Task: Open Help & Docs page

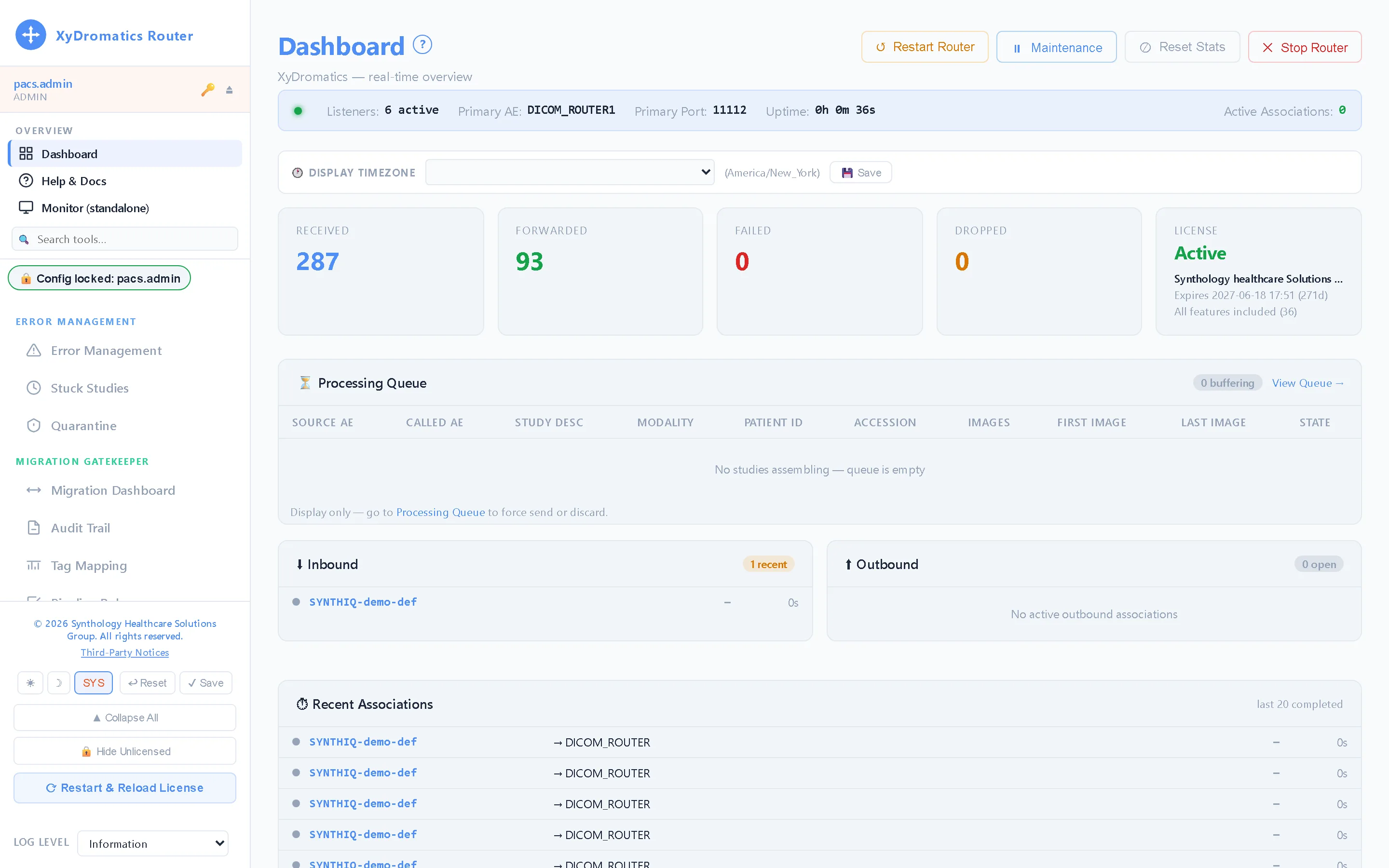Action: (x=125, y=180)
